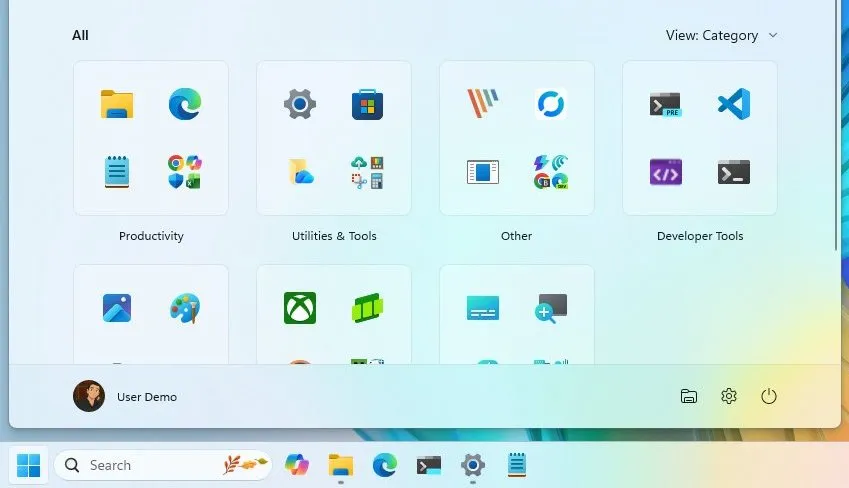Open User Demo account menu

point(125,396)
